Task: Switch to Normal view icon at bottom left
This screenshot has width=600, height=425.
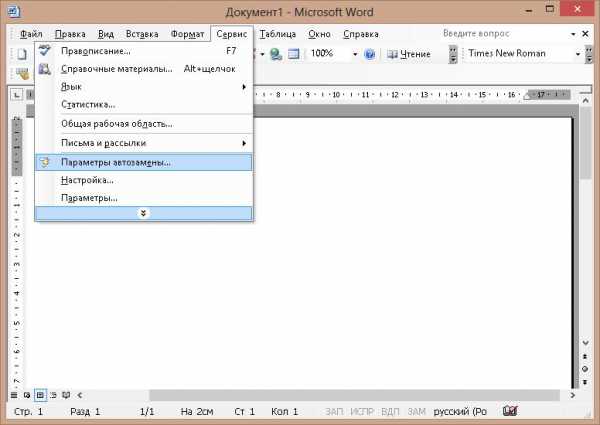Action: pyautogui.click(x=14, y=395)
